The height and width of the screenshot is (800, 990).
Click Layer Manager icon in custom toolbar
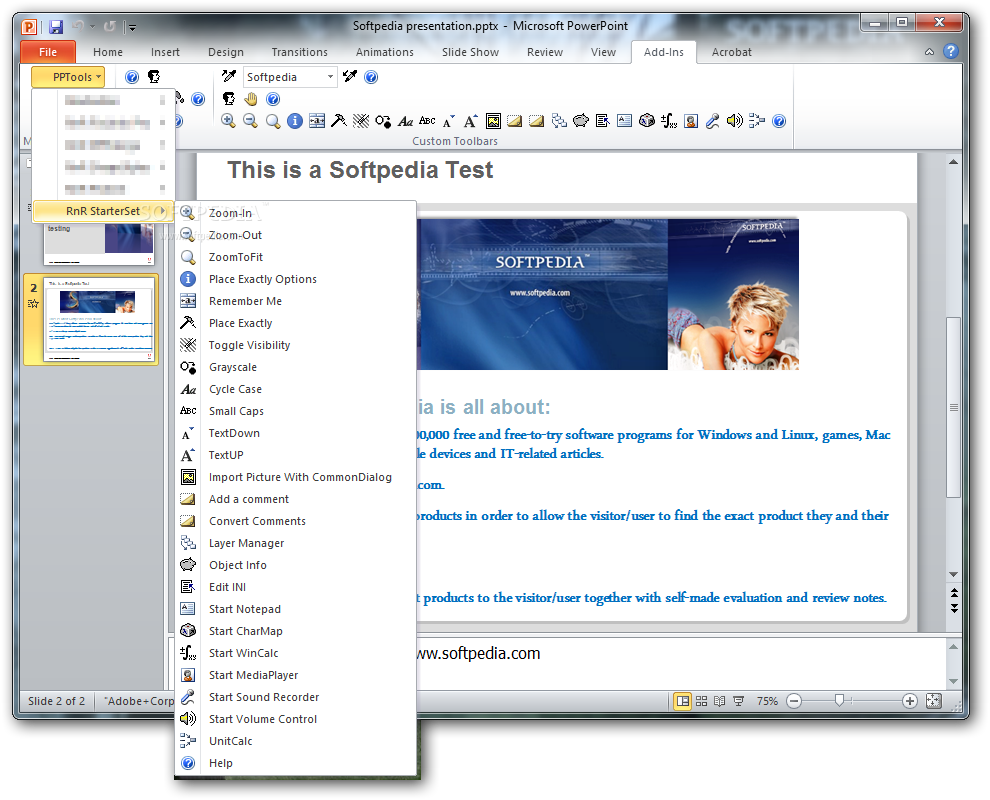(559, 121)
